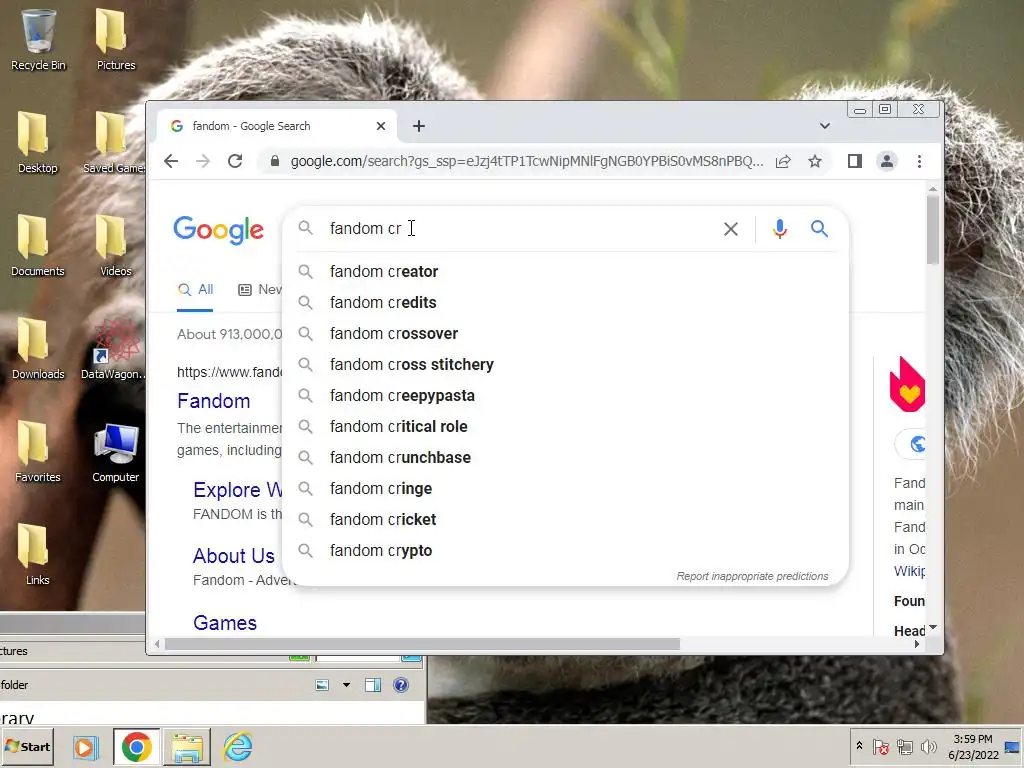Image resolution: width=1024 pixels, height=768 pixels.
Task: Choose the 'fandom cricket' suggestion
Action: point(565,520)
